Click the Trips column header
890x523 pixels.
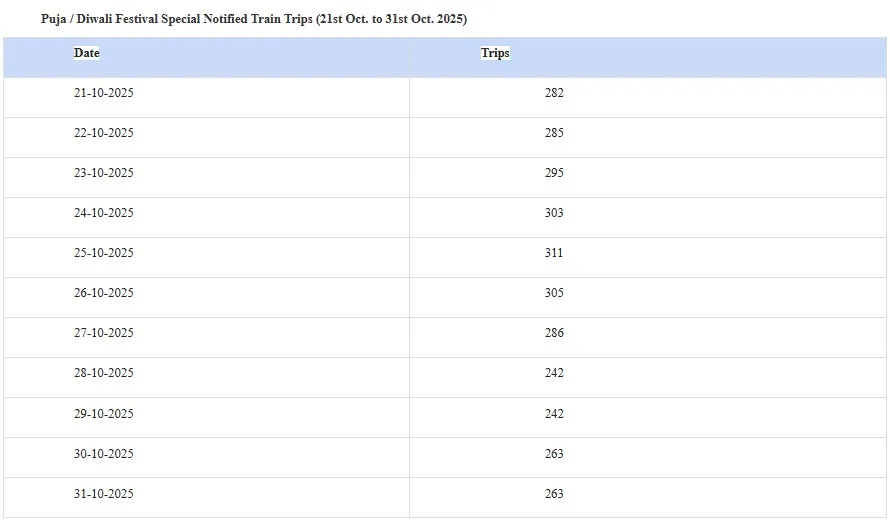point(495,53)
